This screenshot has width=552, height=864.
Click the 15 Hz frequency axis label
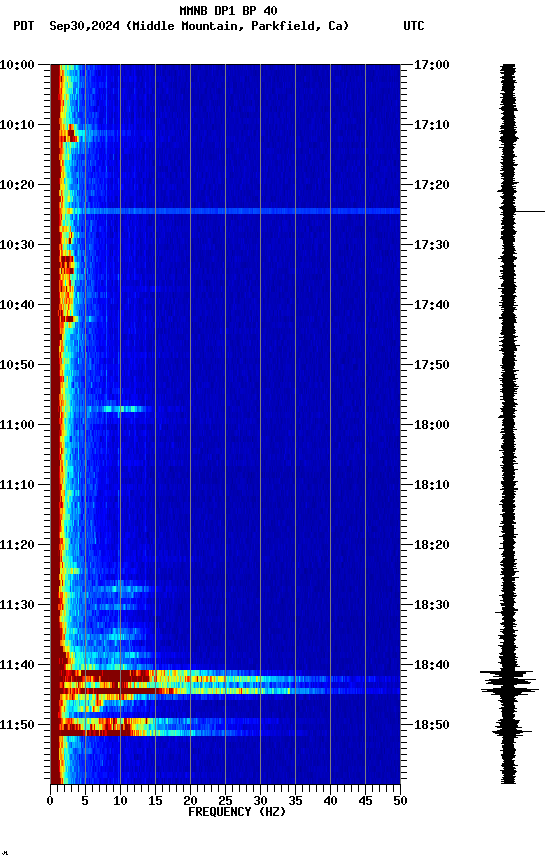pos(155,801)
